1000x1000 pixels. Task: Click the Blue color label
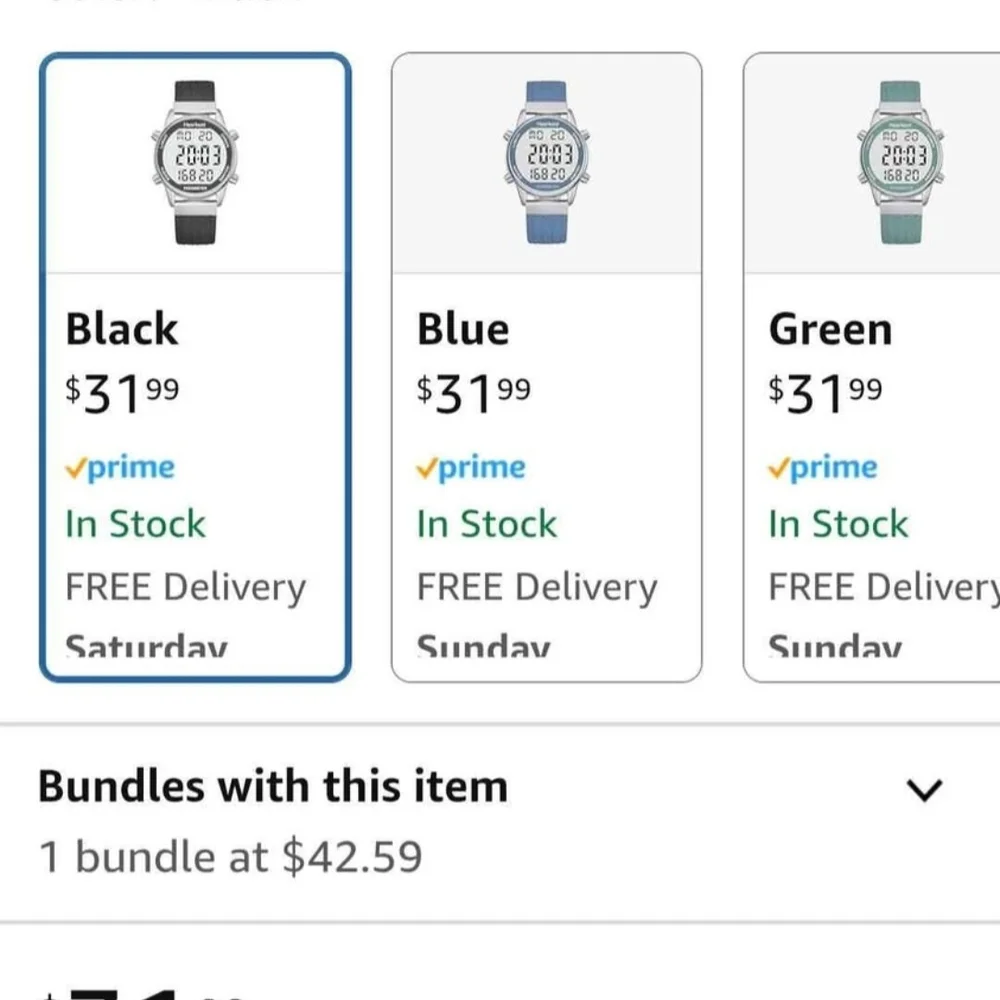tap(463, 329)
